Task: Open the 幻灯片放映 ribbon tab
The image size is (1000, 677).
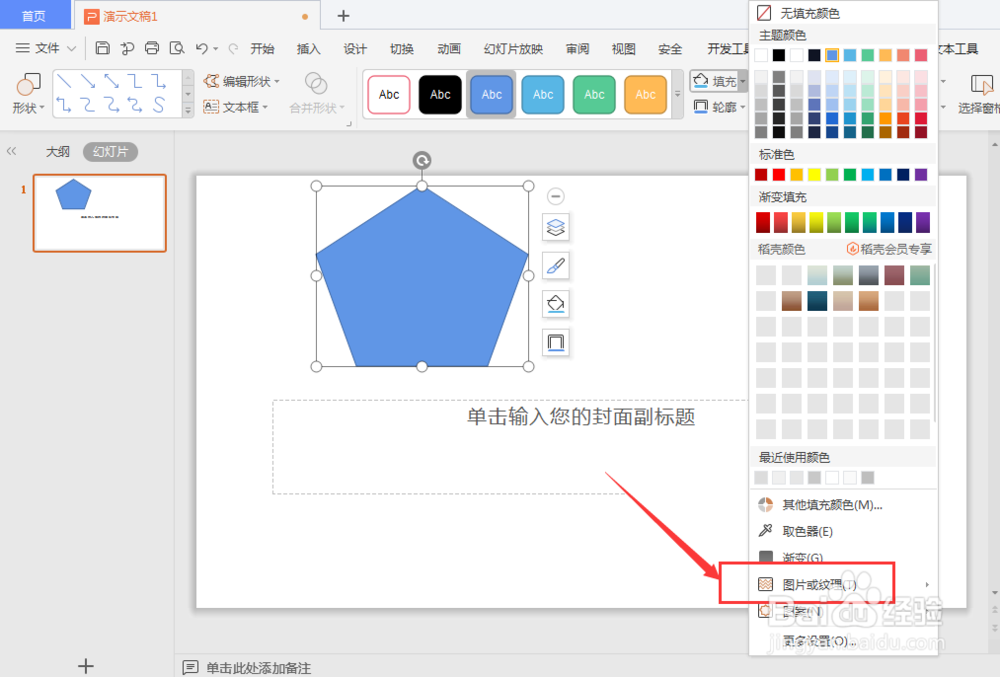Action: [x=513, y=49]
